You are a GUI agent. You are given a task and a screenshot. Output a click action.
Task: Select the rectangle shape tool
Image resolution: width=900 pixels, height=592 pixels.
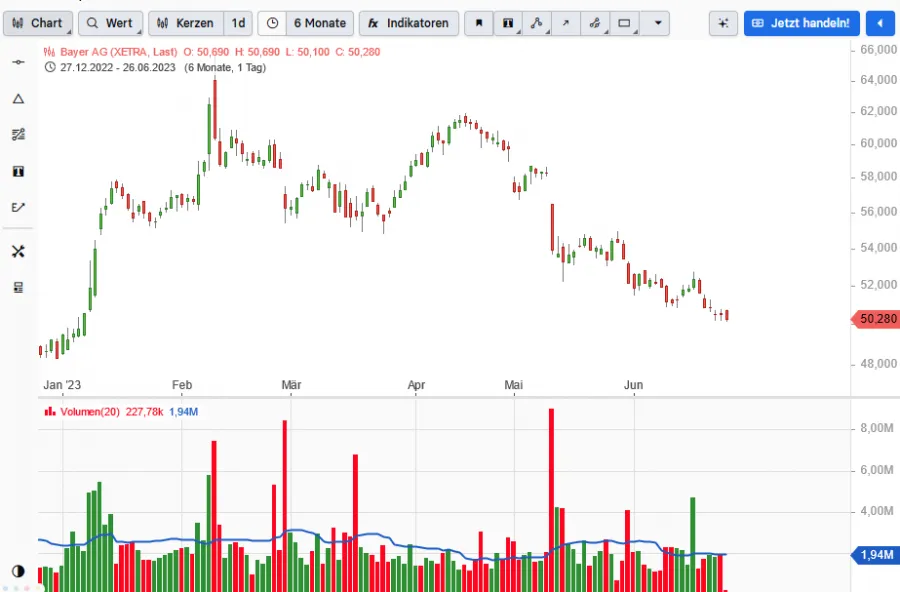tap(624, 23)
